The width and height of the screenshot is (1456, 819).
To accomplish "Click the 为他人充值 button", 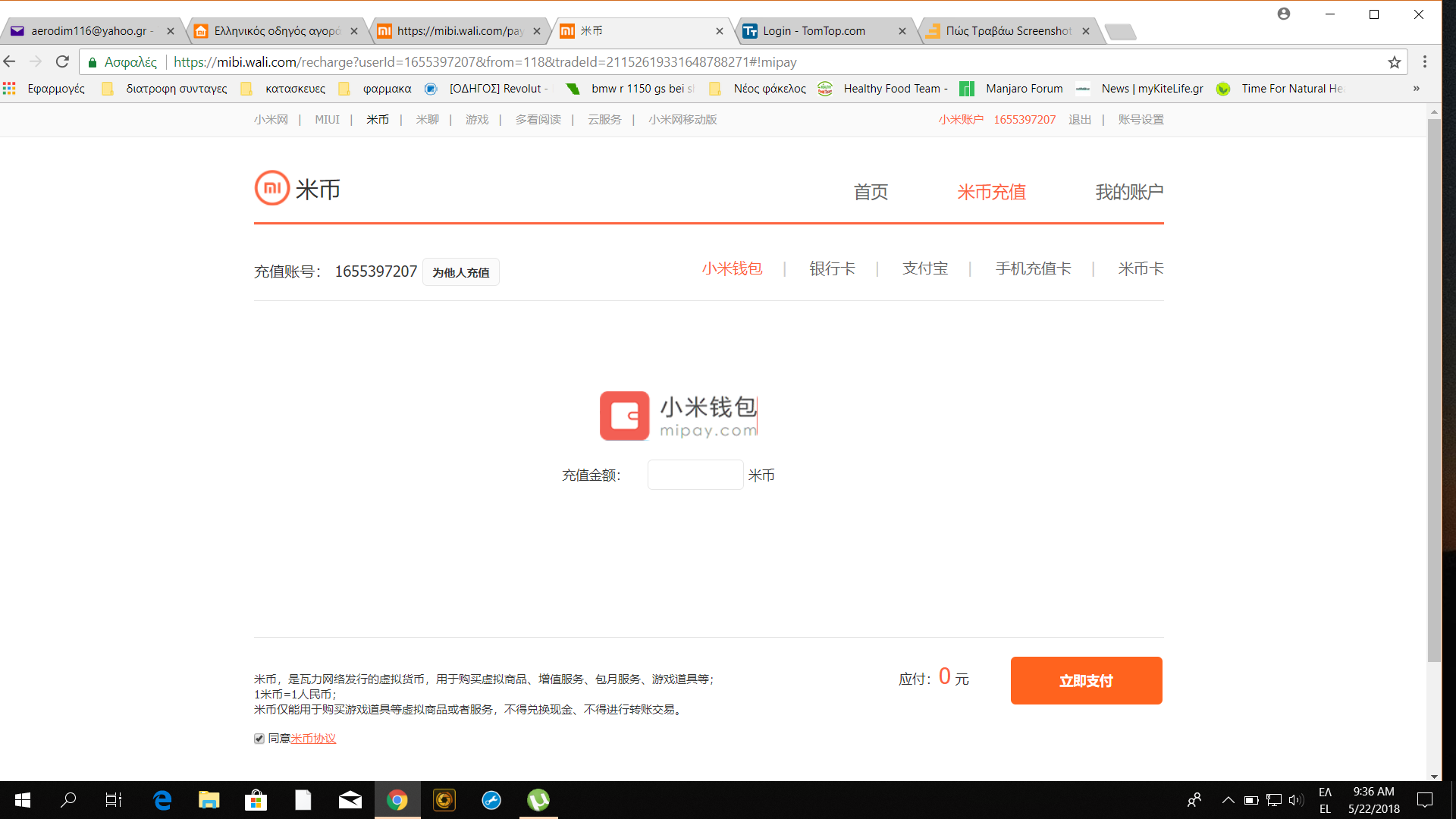I will [460, 272].
